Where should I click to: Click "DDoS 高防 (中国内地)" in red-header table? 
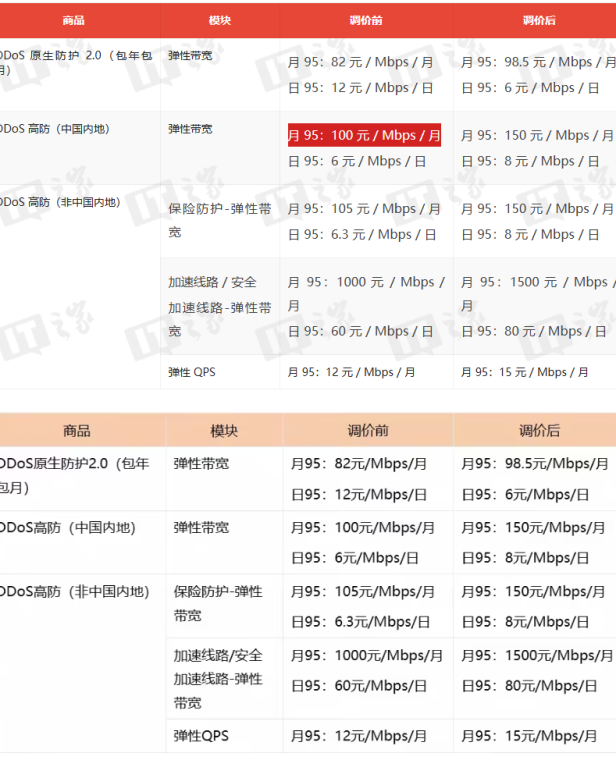[x=55, y=129]
